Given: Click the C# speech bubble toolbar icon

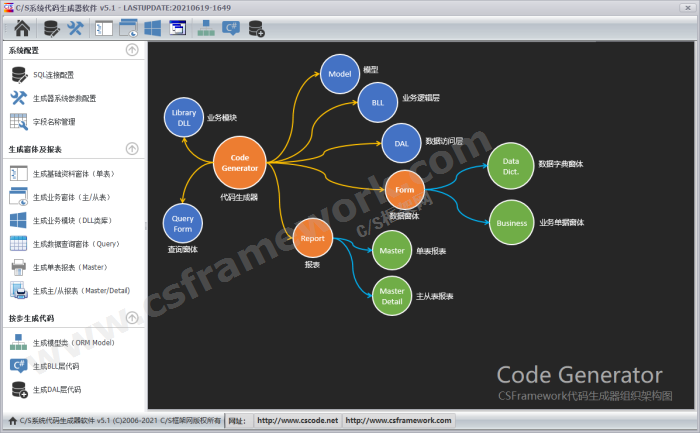Looking at the screenshot, I should (231, 28).
